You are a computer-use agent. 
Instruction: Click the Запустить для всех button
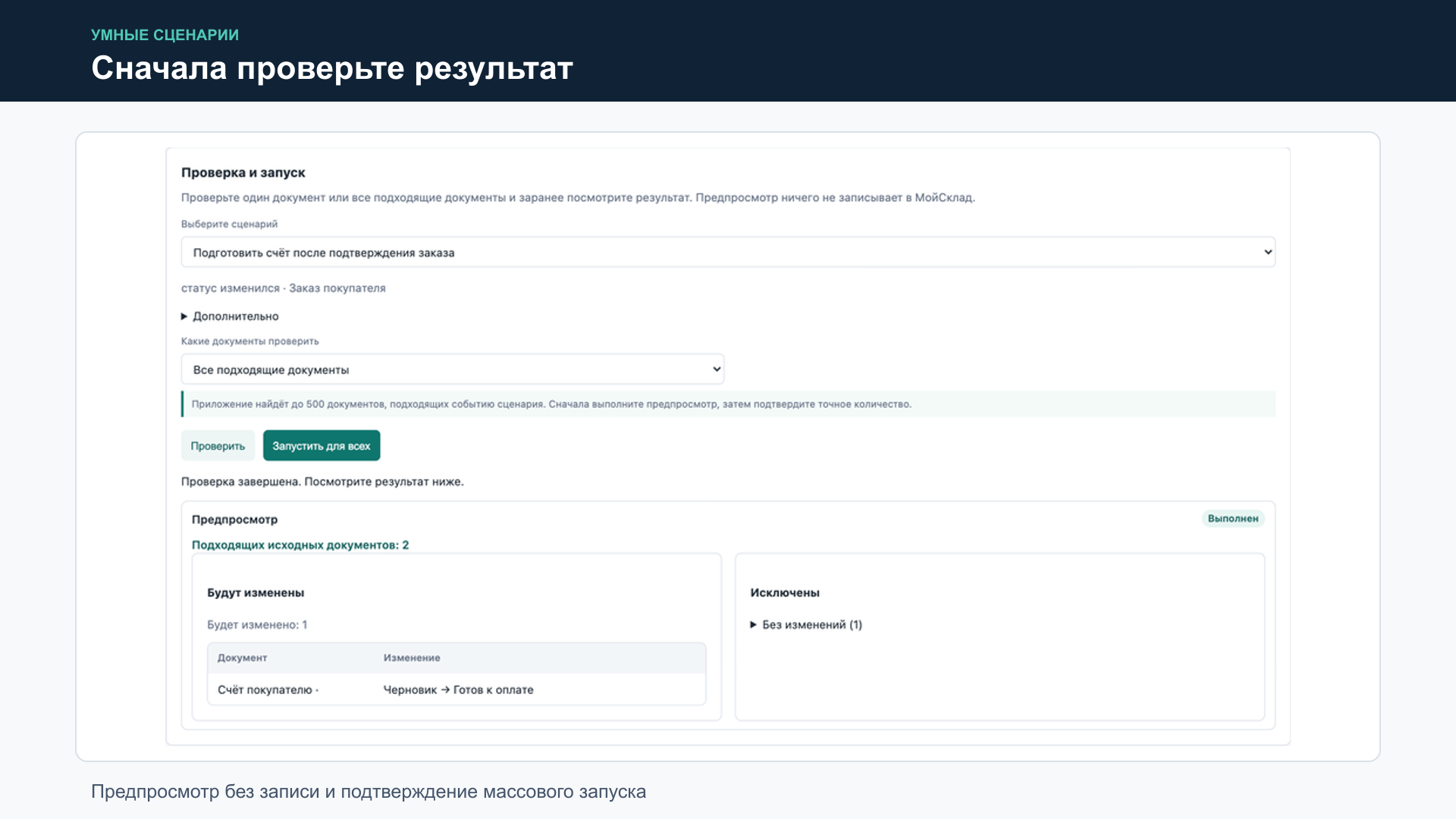[322, 446]
